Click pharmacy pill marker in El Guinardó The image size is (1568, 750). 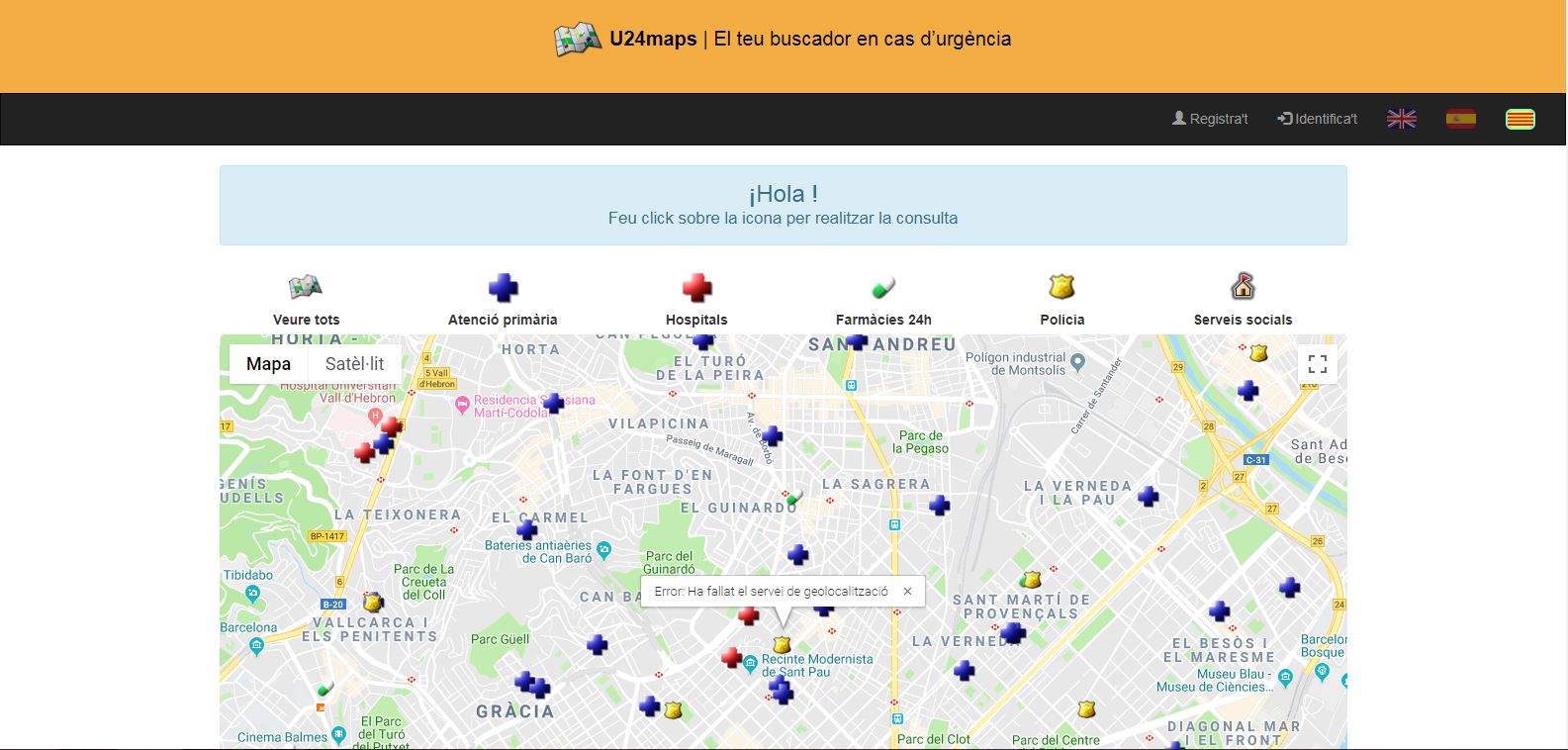[x=794, y=498]
